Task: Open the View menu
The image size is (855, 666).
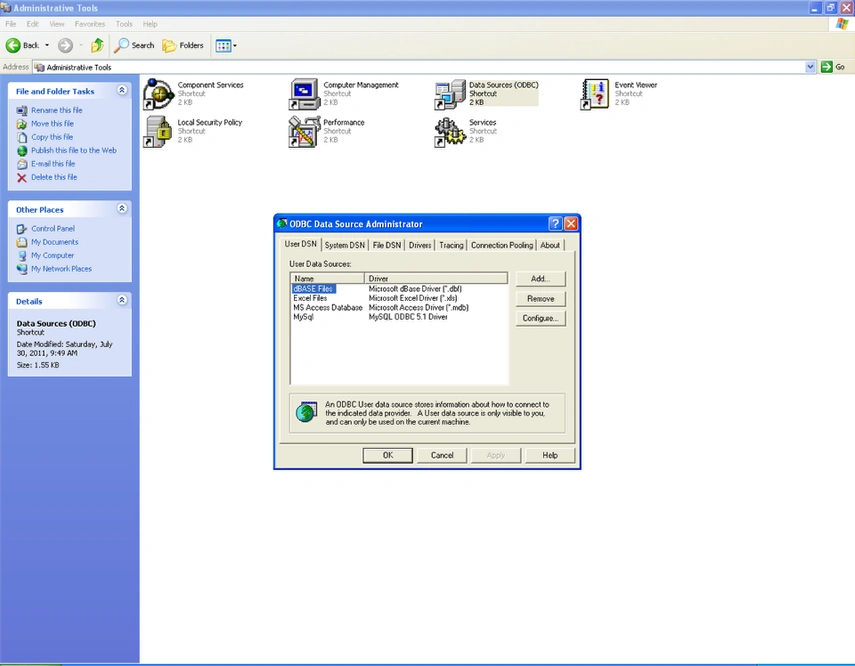Action: point(57,24)
